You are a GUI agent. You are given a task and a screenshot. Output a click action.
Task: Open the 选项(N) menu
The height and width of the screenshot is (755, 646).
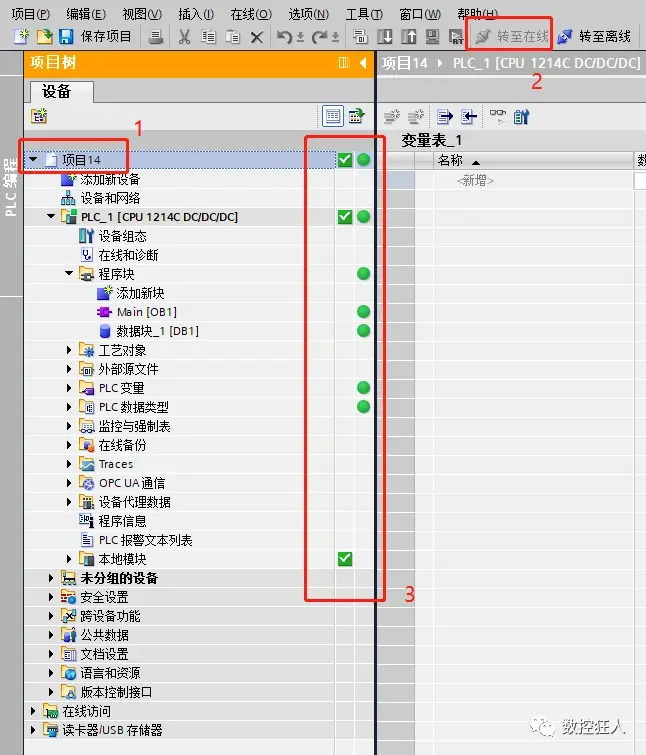click(309, 14)
